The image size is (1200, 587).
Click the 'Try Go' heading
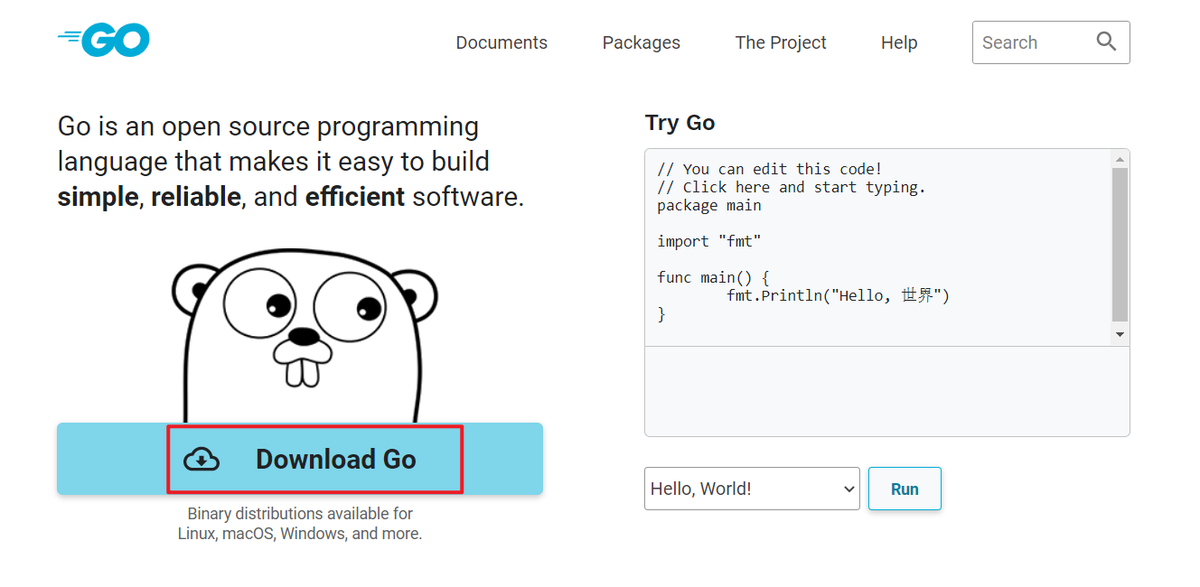[x=680, y=122]
